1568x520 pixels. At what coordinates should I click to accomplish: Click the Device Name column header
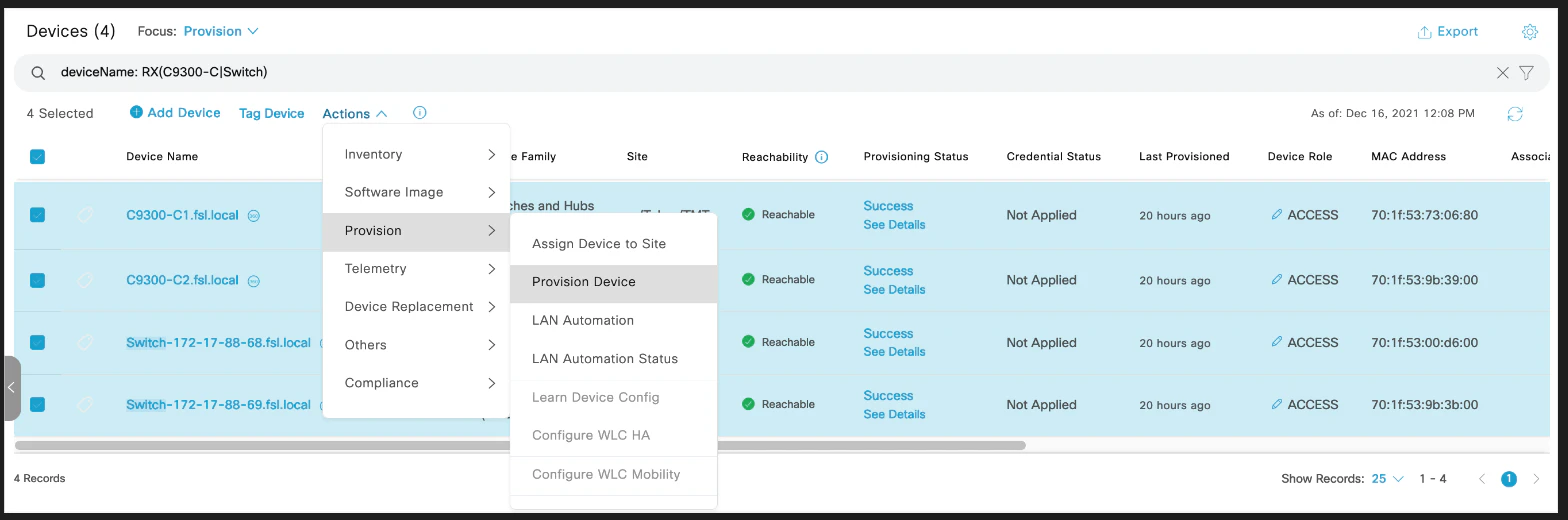pyautogui.click(x=162, y=157)
